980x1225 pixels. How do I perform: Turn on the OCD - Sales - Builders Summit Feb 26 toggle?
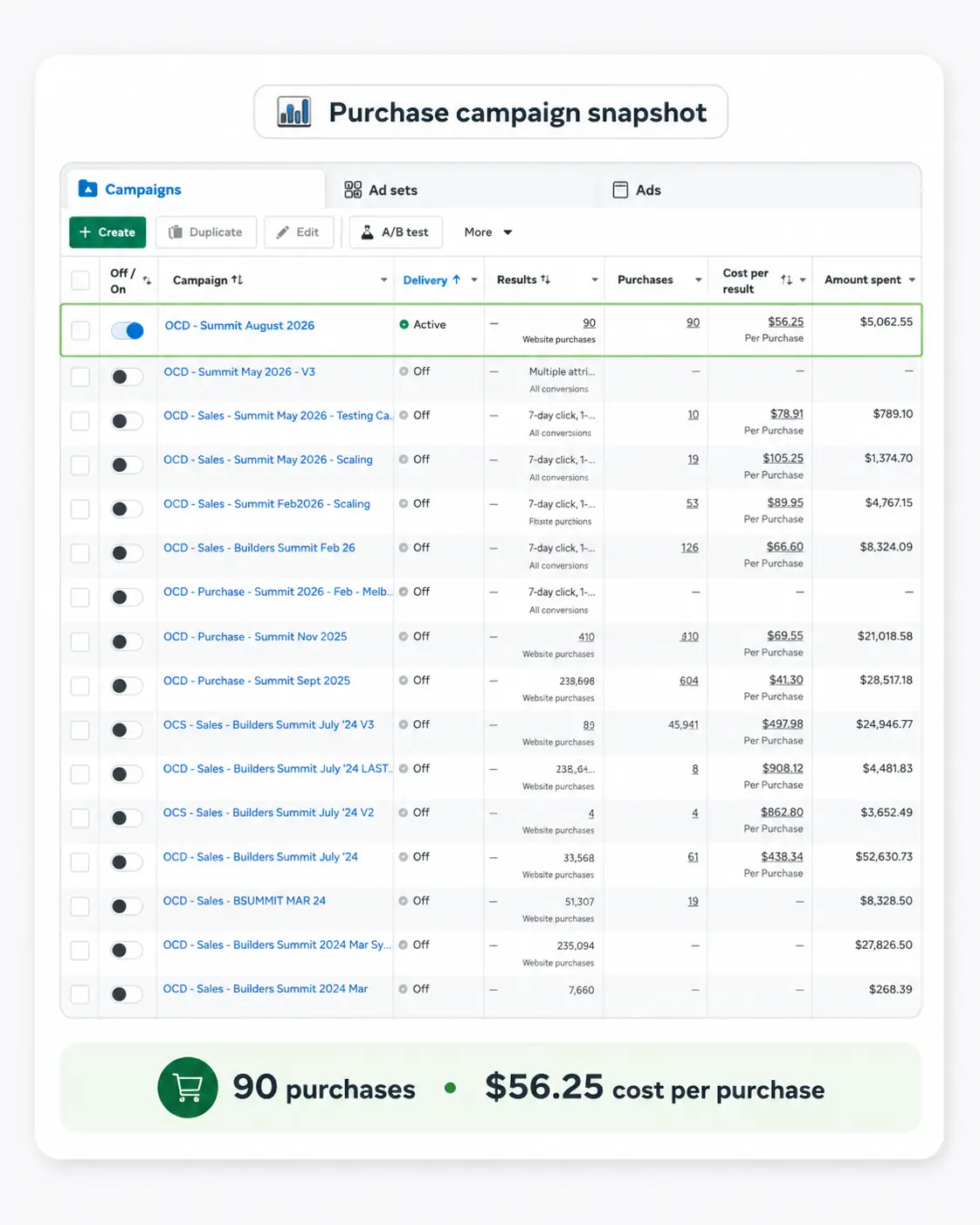[x=128, y=553]
